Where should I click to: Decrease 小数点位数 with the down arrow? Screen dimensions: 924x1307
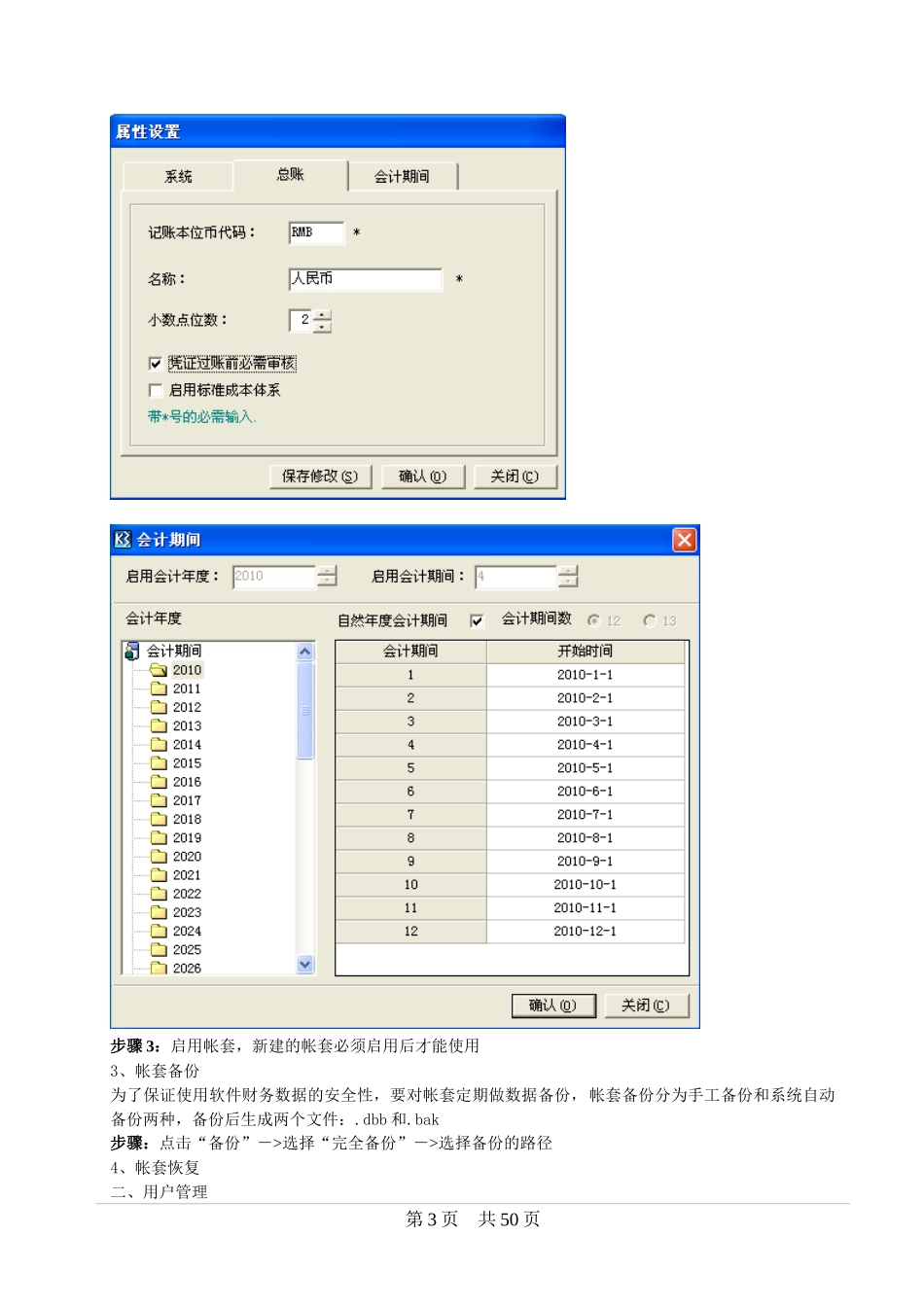click(323, 327)
